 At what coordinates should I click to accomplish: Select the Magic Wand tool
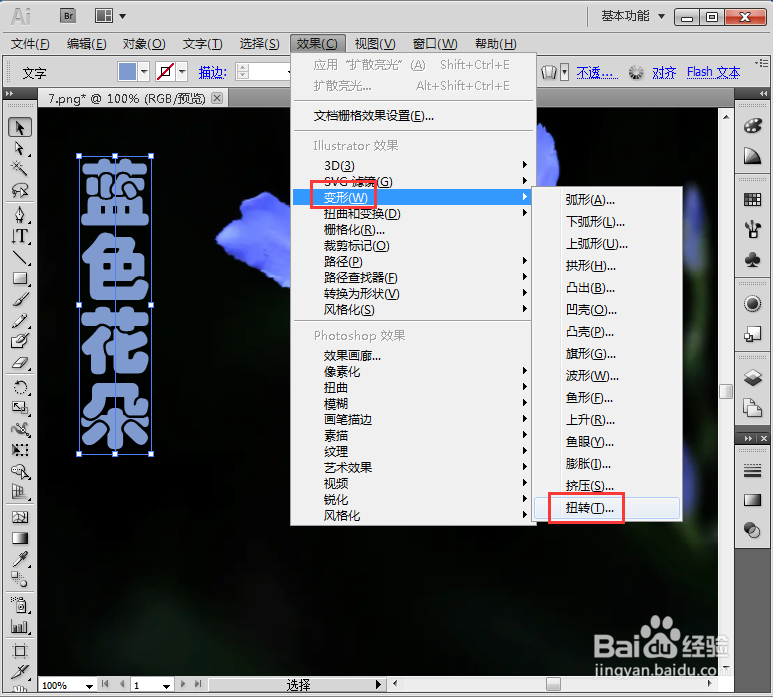[20, 169]
